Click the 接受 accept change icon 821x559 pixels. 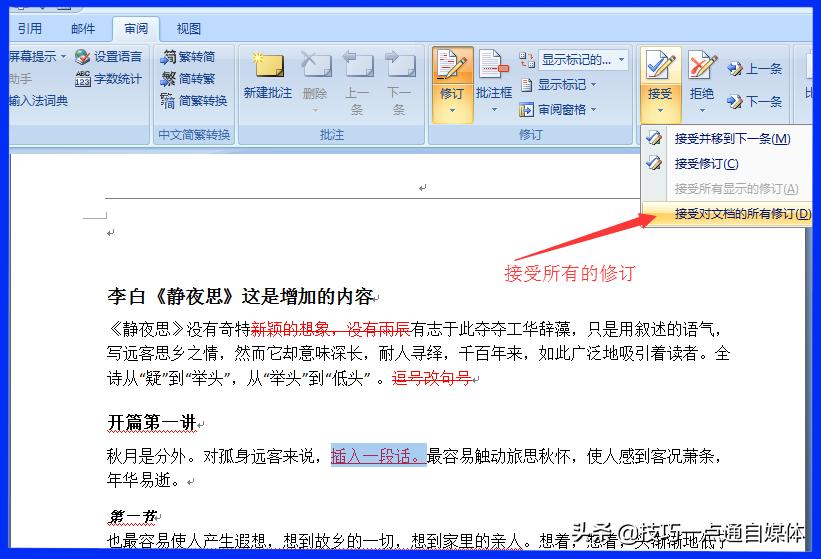tap(660, 65)
